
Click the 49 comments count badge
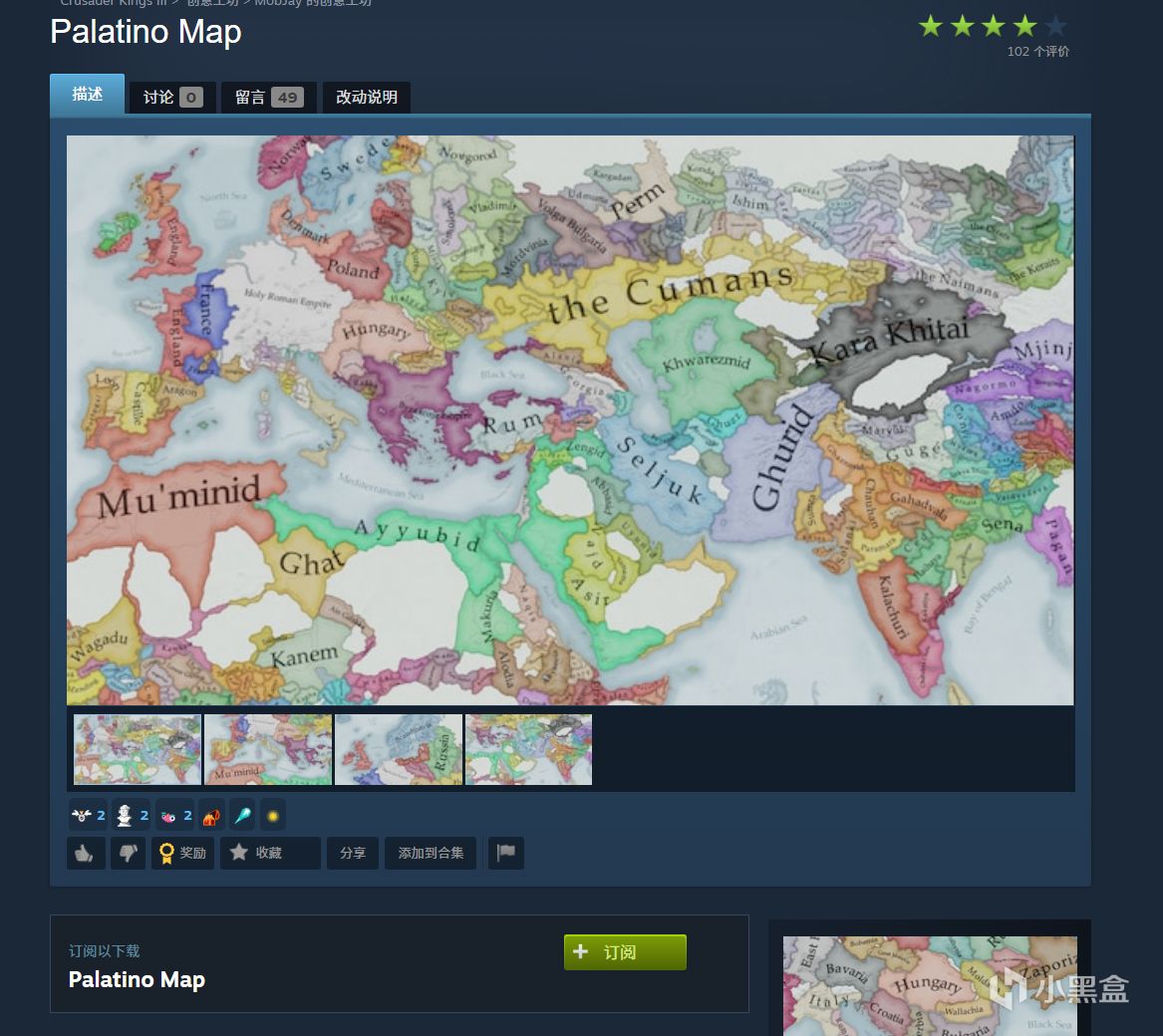pyautogui.click(x=287, y=98)
